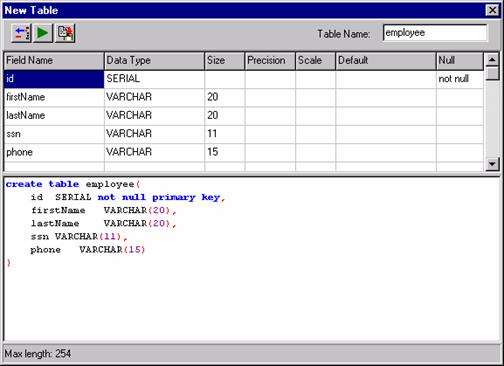Select the ssn field name cell
Screen dimensions: 504x366
pyautogui.click(x=54, y=134)
